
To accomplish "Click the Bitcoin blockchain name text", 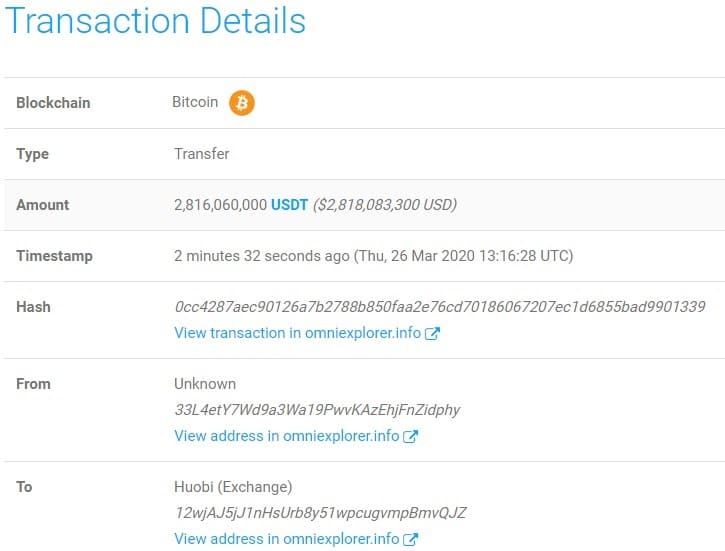I will (195, 103).
